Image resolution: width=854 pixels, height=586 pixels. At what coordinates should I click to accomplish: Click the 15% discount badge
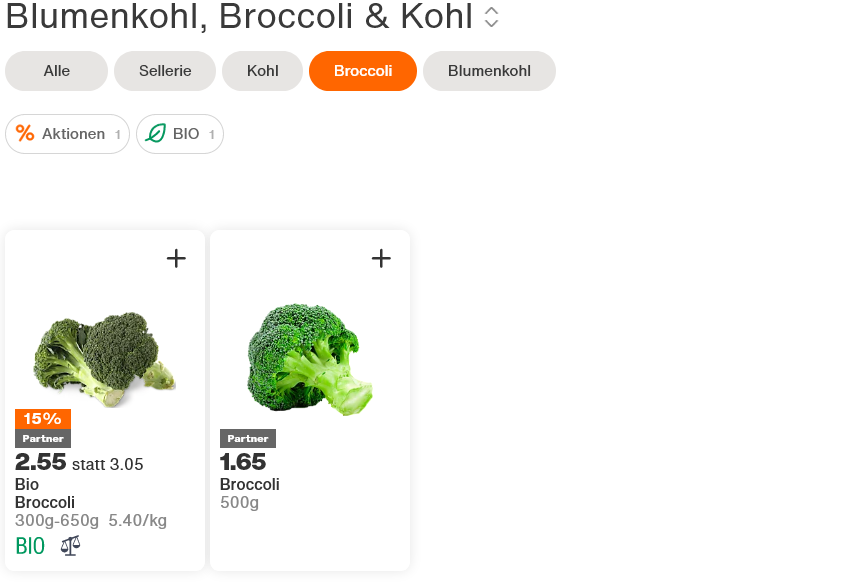coord(43,419)
